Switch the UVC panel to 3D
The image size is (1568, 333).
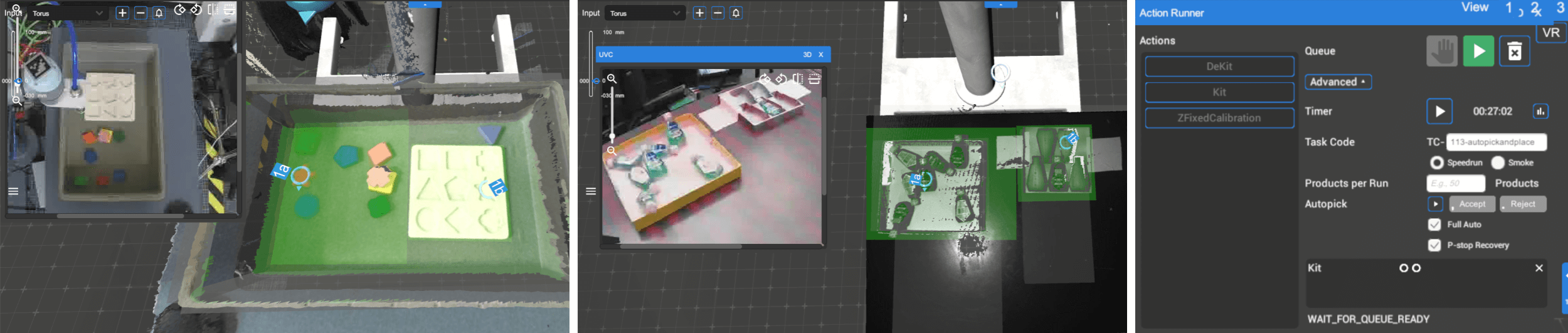807,55
